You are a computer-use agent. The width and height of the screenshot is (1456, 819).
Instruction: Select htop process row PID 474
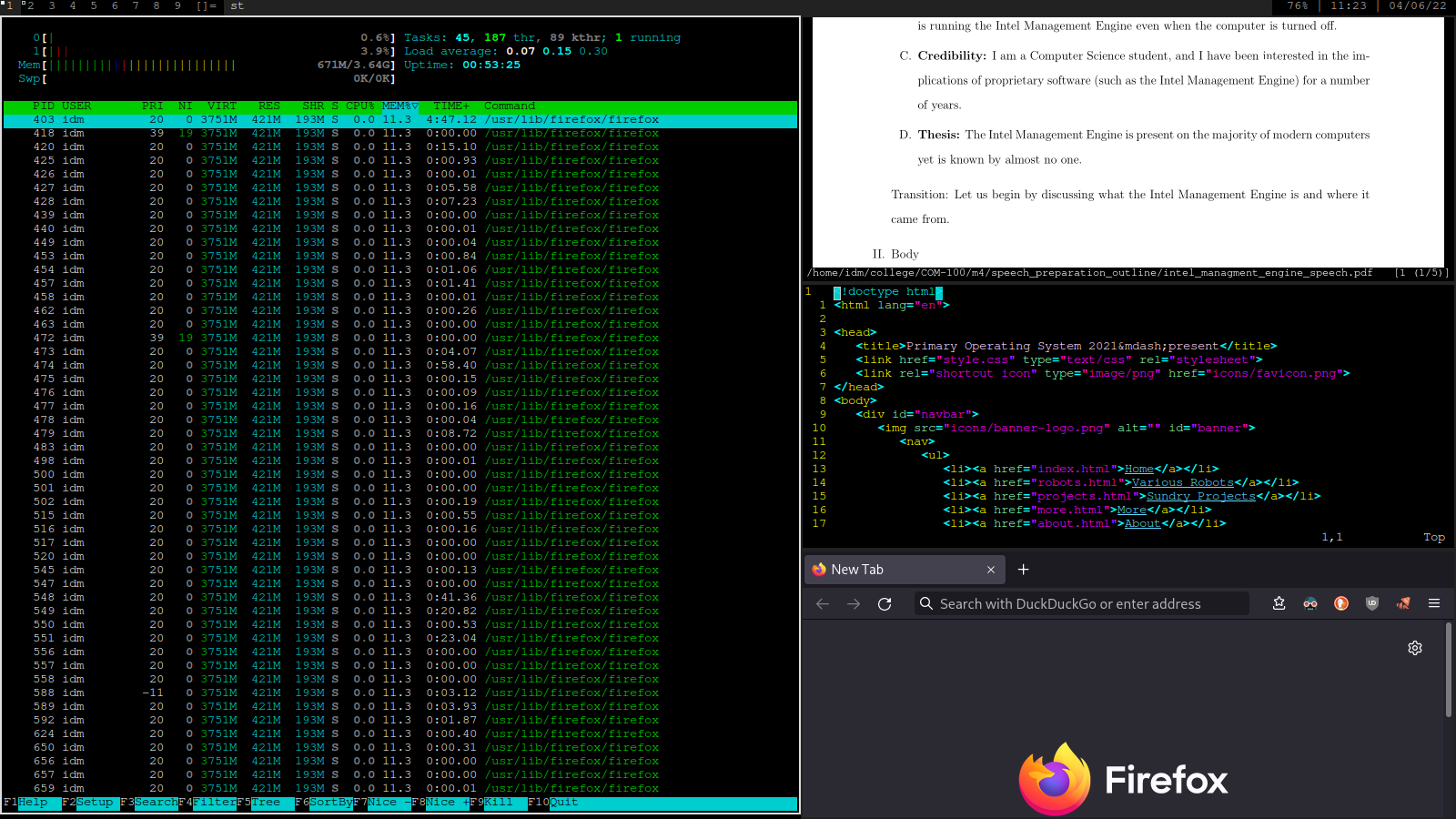click(x=400, y=365)
